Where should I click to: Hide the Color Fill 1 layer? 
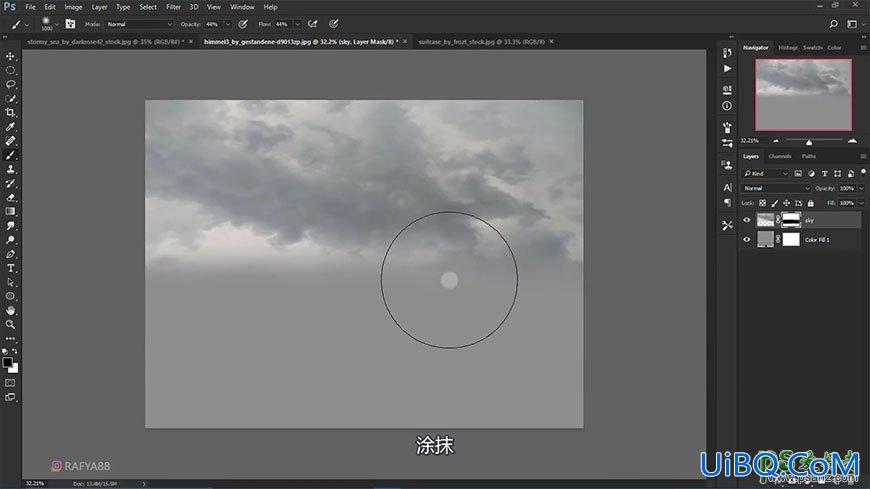[x=747, y=240]
